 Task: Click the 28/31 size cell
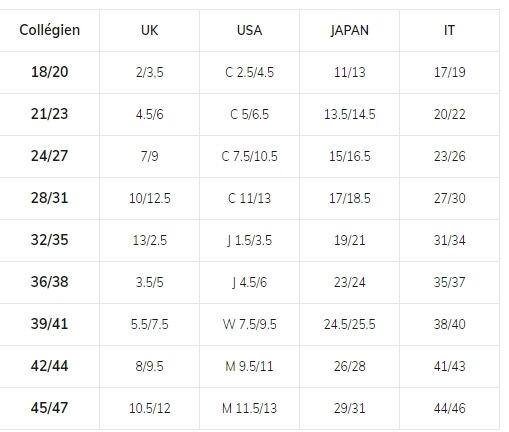click(50, 198)
